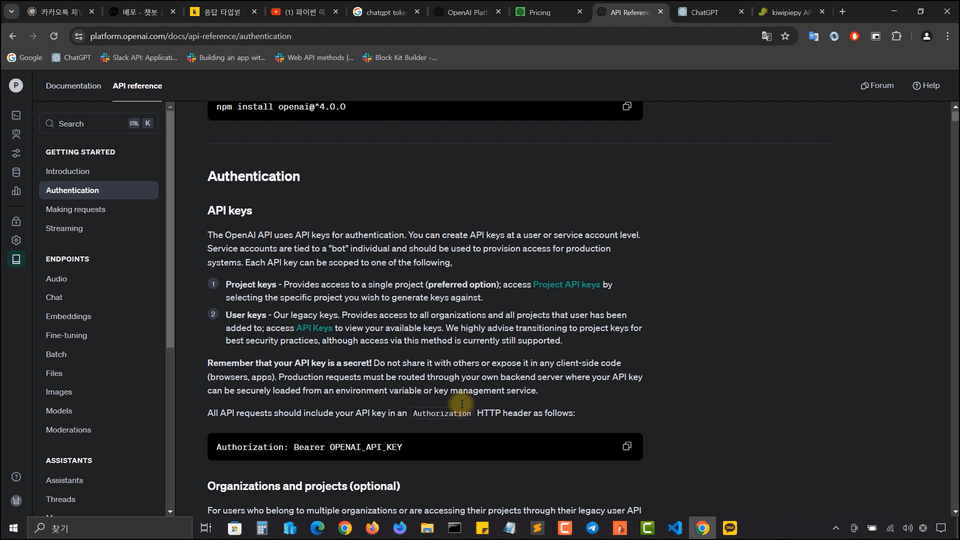960x540 pixels.
Task: Open KakaoTalk from the taskbar
Action: coord(730,528)
